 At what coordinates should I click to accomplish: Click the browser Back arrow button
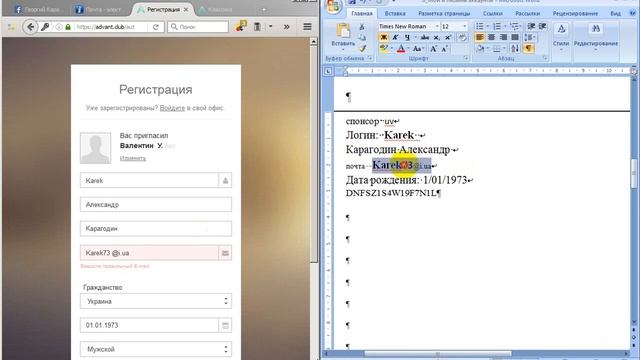click(x=30, y=27)
